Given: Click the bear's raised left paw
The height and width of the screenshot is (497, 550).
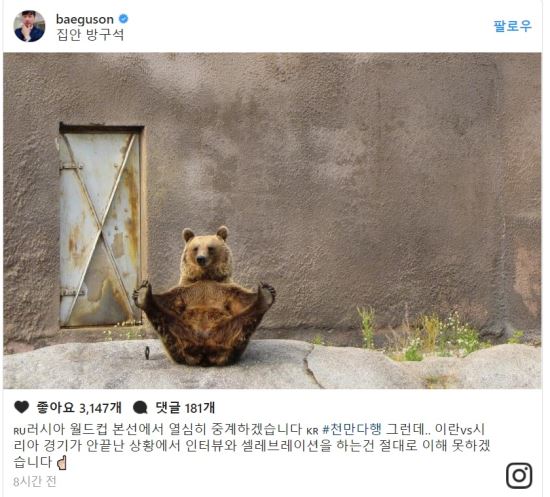Looking at the screenshot, I should (x=267, y=292).
